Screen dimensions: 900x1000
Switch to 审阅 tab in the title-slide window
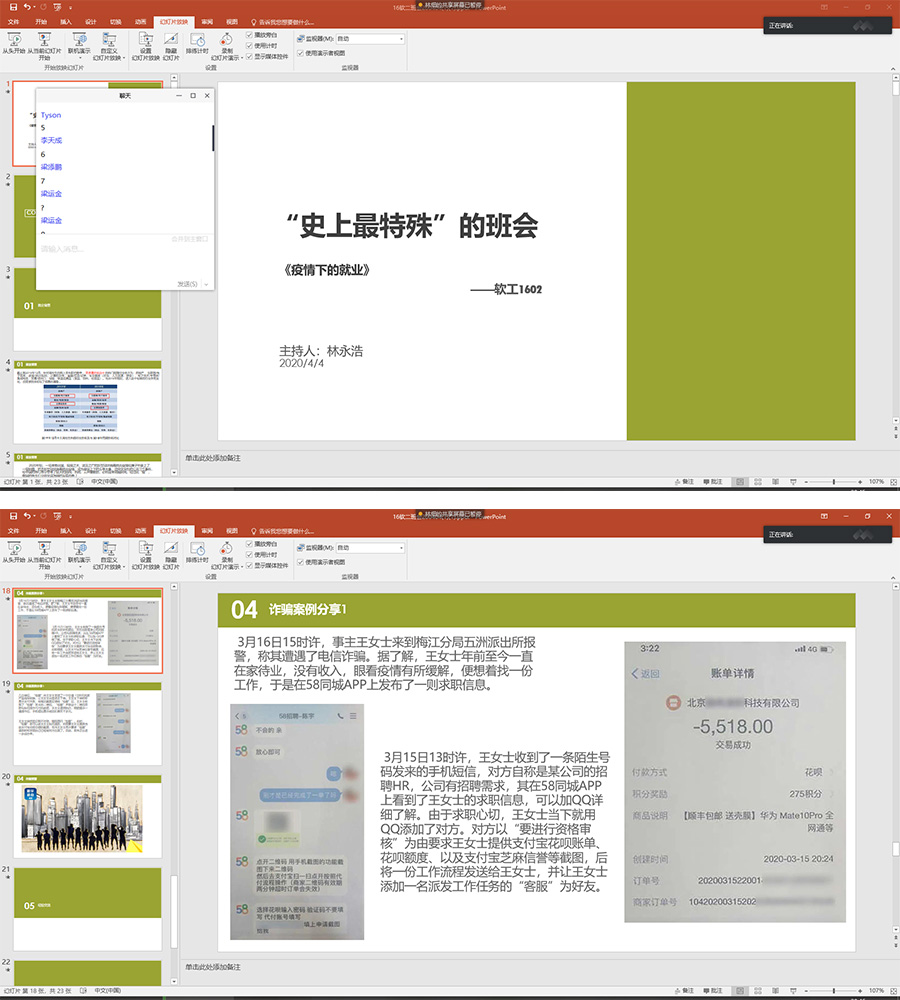pyautogui.click(x=206, y=20)
